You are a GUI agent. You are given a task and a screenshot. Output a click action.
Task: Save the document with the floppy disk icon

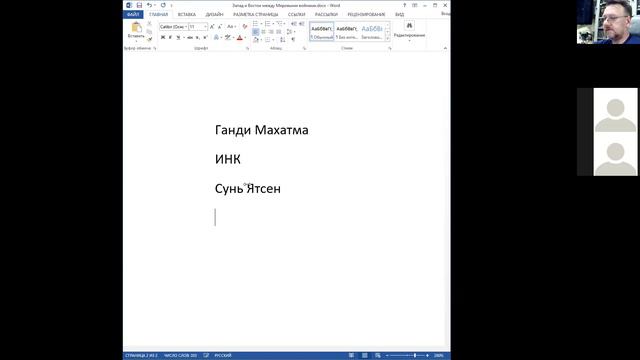coord(139,5)
